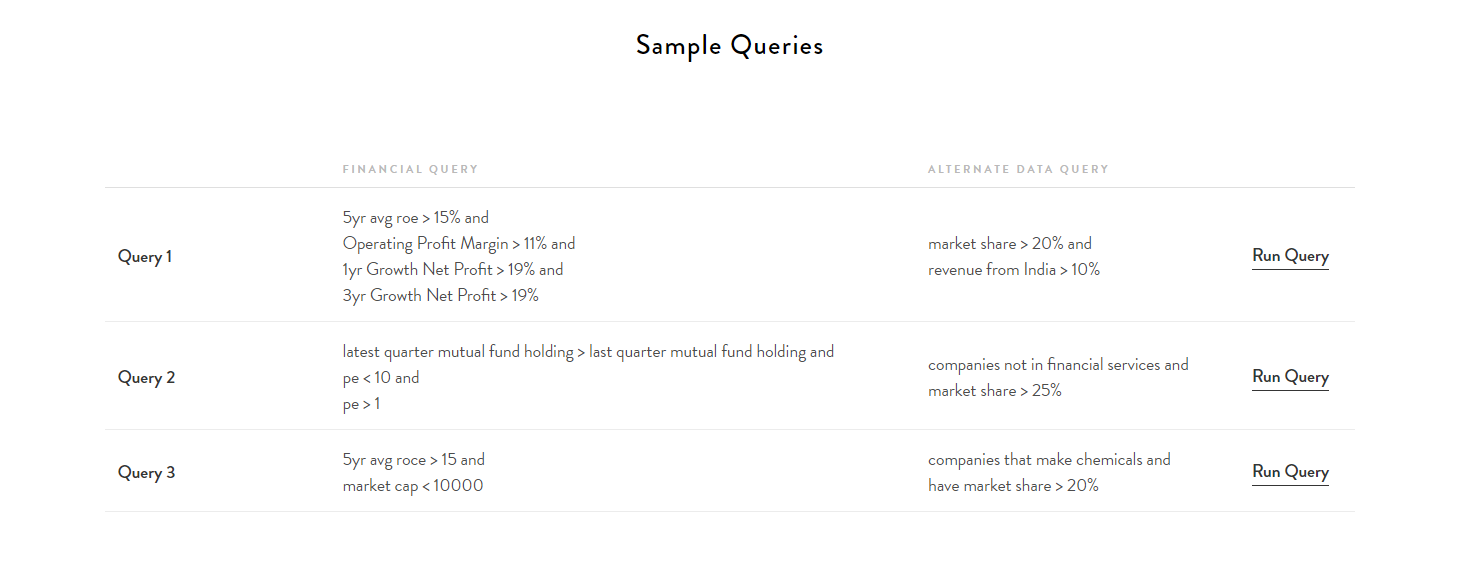
Task: Select the Query 2 row label
Action: click(146, 378)
